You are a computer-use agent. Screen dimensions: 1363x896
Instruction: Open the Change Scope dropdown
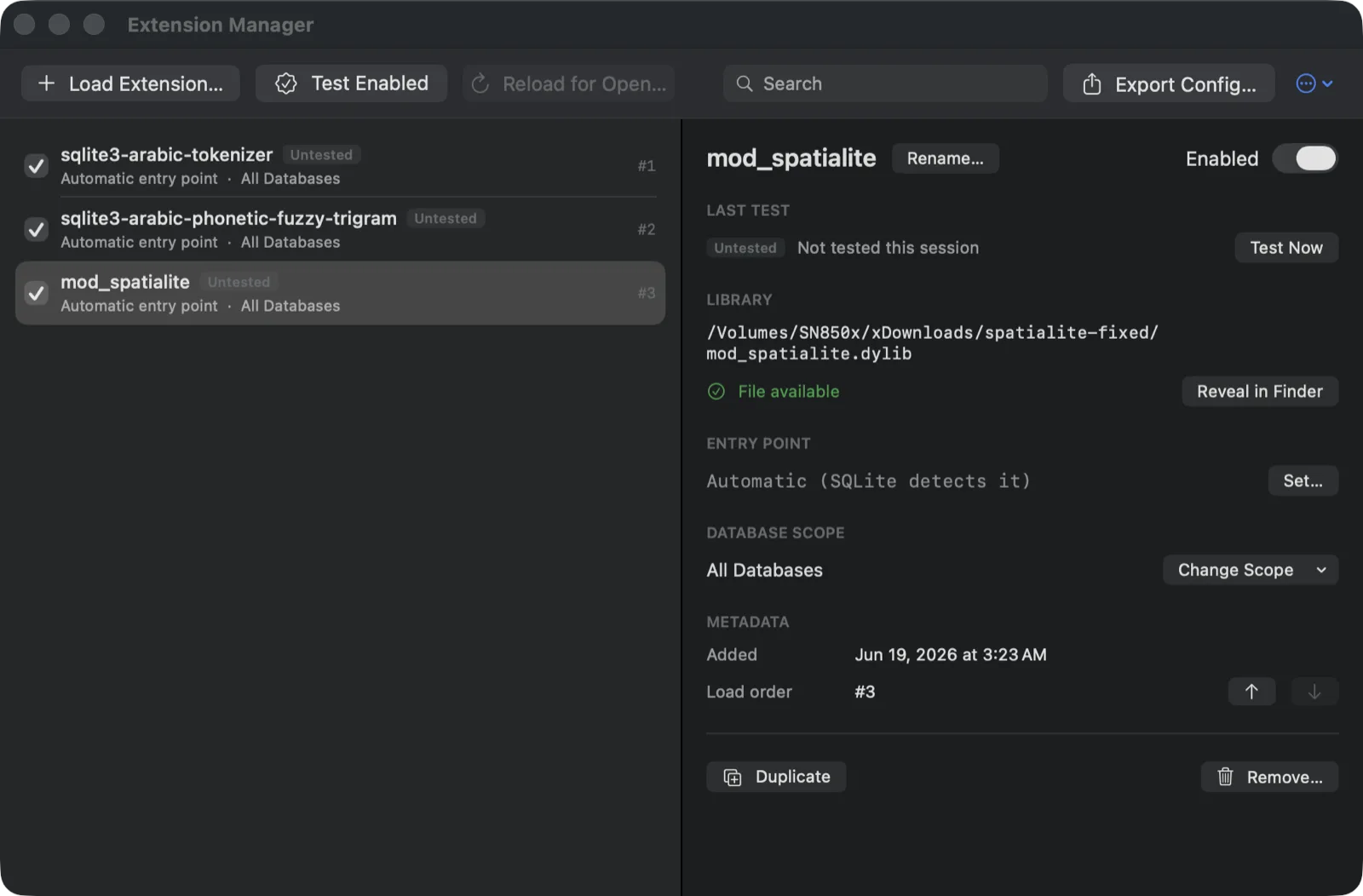(1250, 570)
